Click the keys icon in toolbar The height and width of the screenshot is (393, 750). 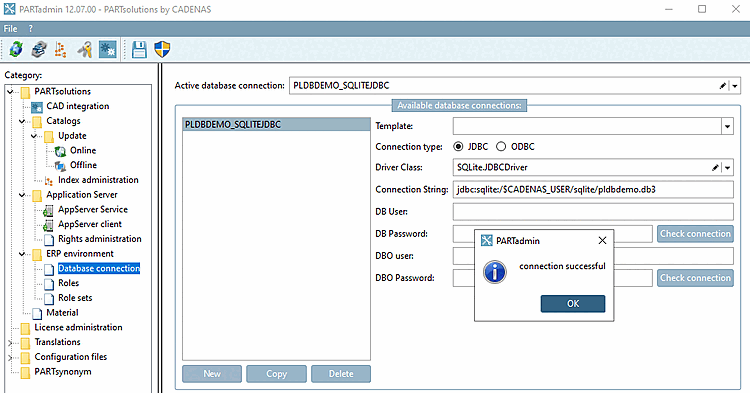pyautogui.click(x=85, y=49)
